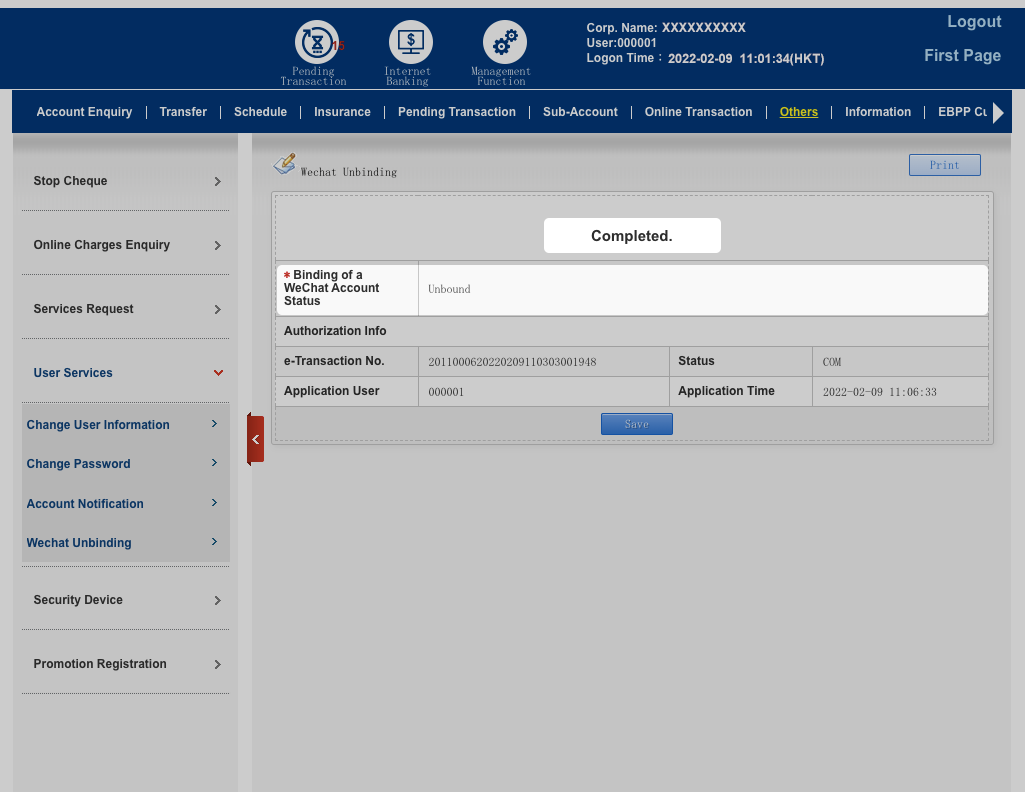Expand the Services Request section
Viewport: 1025px width, 792px height.
tap(126, 309)
